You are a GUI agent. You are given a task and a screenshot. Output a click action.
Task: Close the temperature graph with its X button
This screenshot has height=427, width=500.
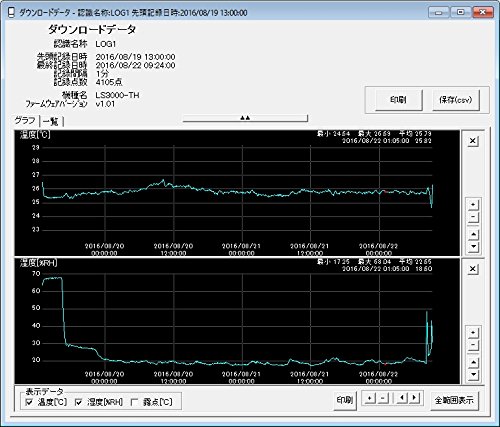click(473, 141)
